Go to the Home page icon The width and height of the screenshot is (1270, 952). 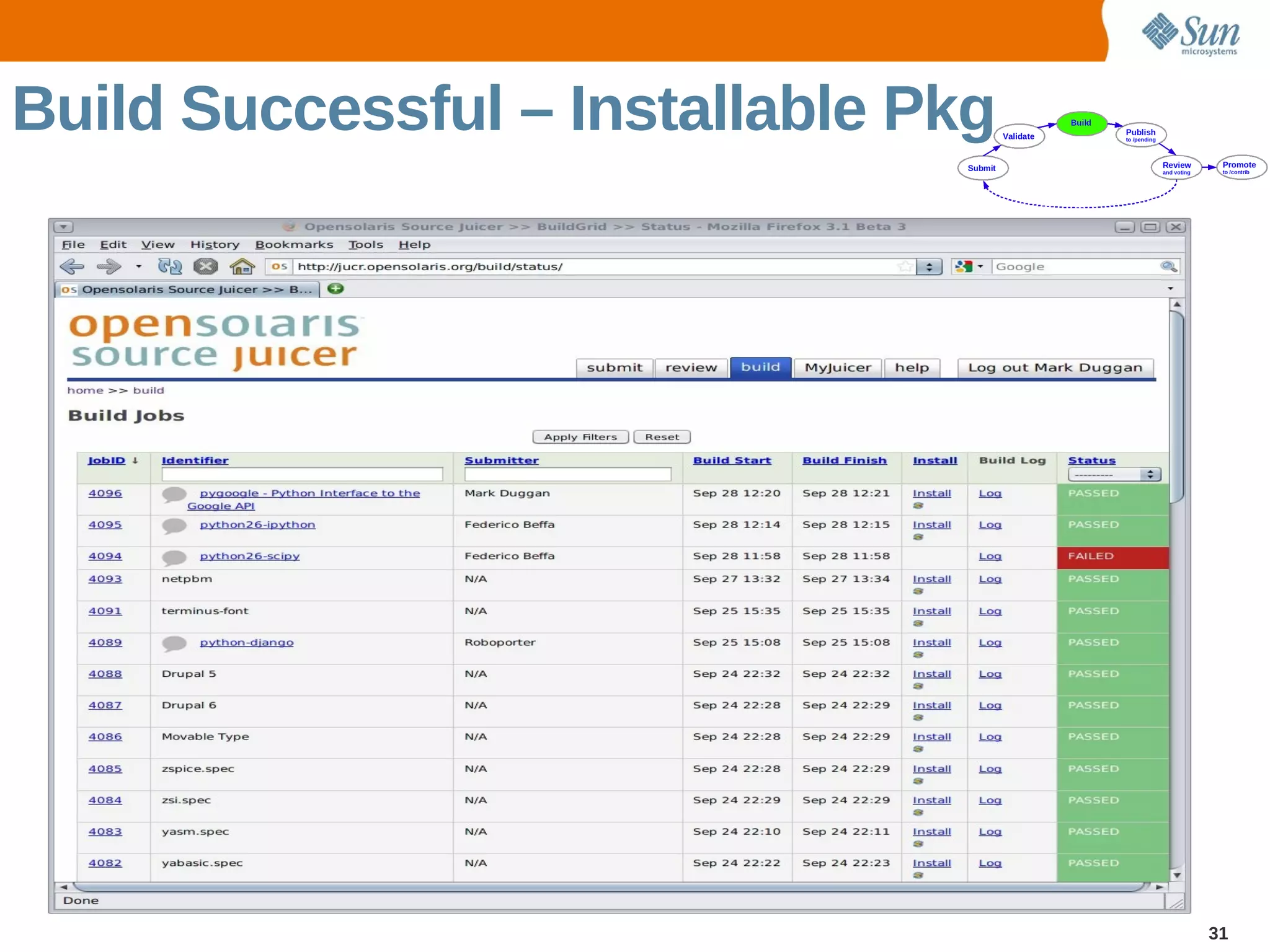pyautogui.click(x=242, y=267)
